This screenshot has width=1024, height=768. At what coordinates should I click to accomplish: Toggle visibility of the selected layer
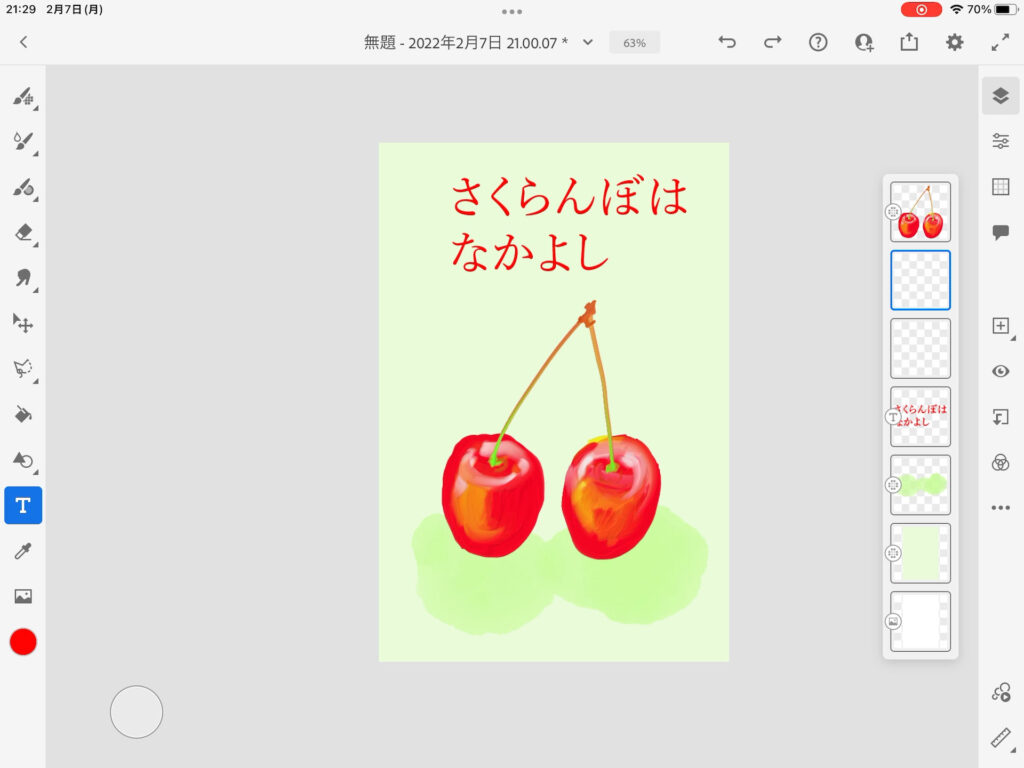[x=1000, y=371]
